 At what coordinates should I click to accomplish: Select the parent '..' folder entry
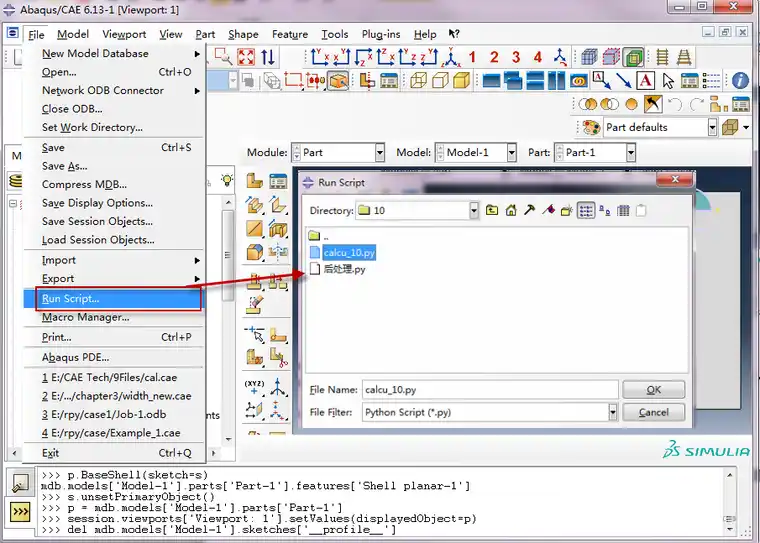click(x=318, y=236)
